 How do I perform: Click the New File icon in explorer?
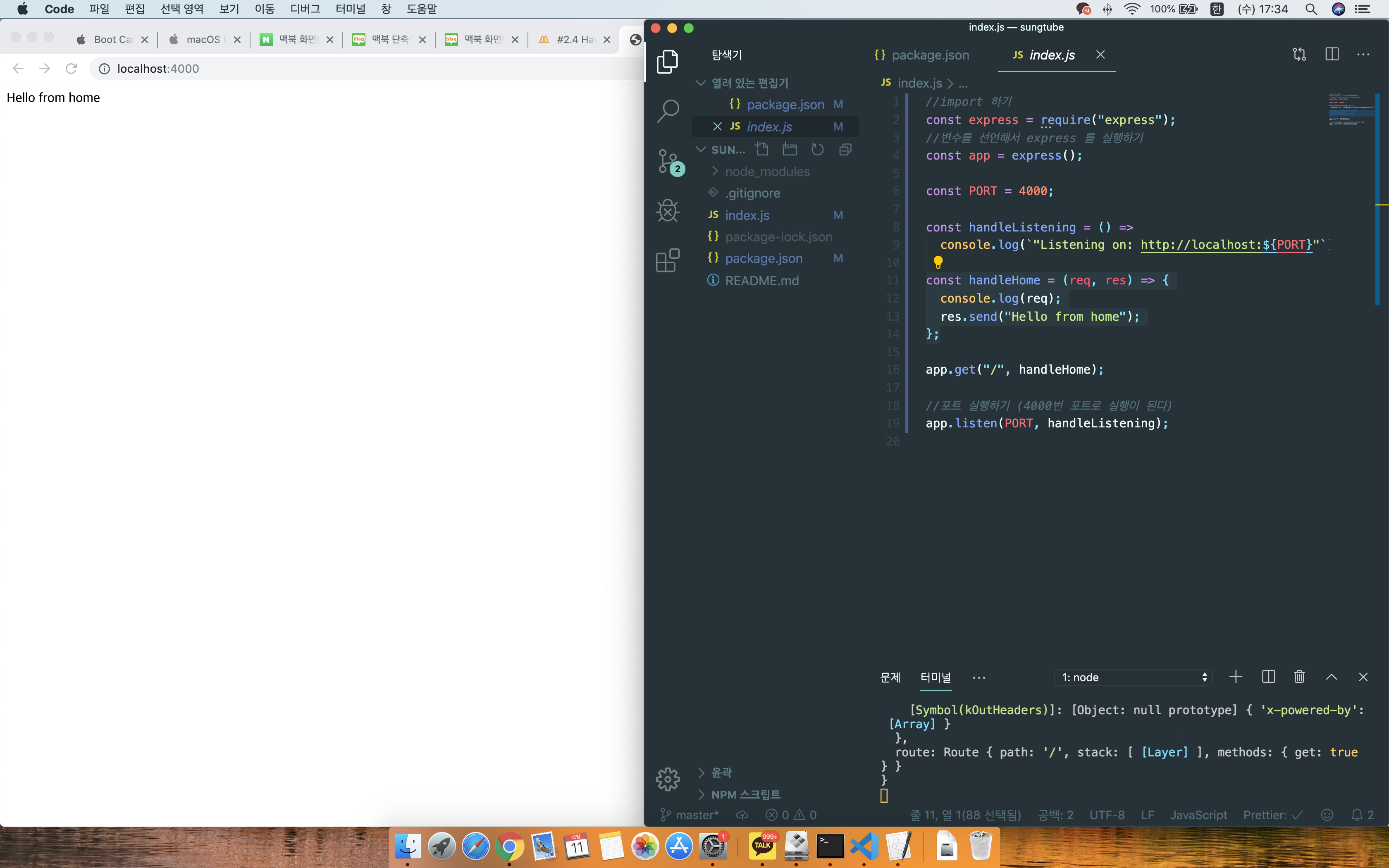761,150
